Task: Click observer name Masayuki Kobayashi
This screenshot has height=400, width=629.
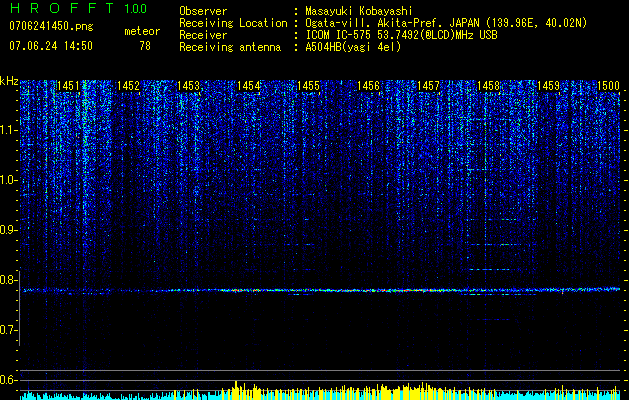Action: coord(359,11)
